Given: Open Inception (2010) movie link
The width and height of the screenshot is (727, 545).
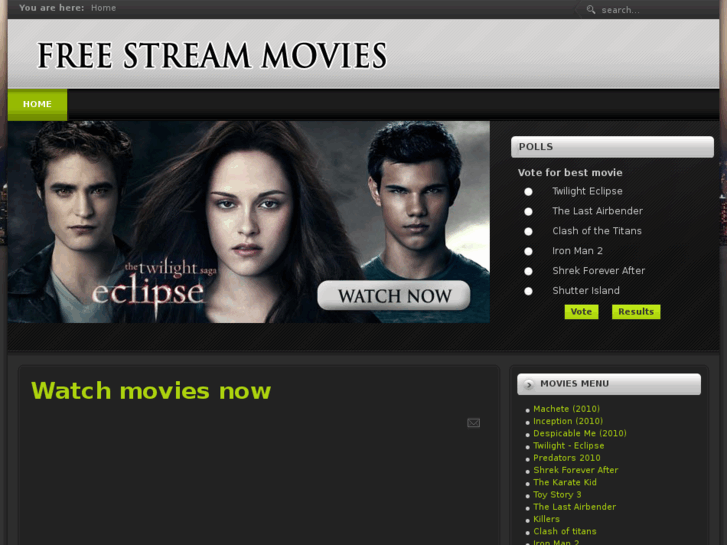Looking at the screenshot, I should (x=568, y=421).
